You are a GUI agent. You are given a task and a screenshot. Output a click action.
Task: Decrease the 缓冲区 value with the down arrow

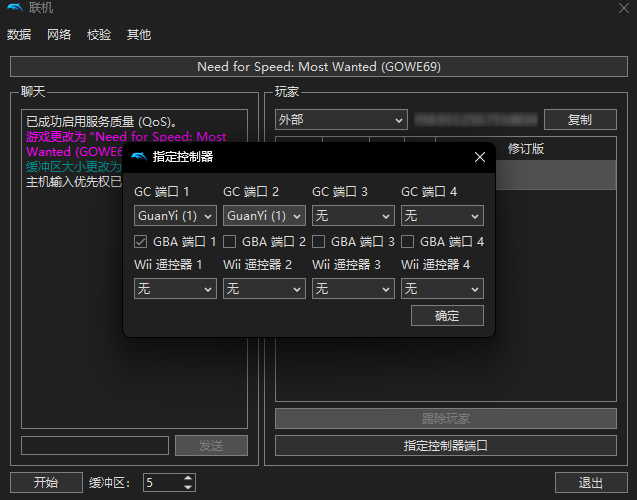188,487
